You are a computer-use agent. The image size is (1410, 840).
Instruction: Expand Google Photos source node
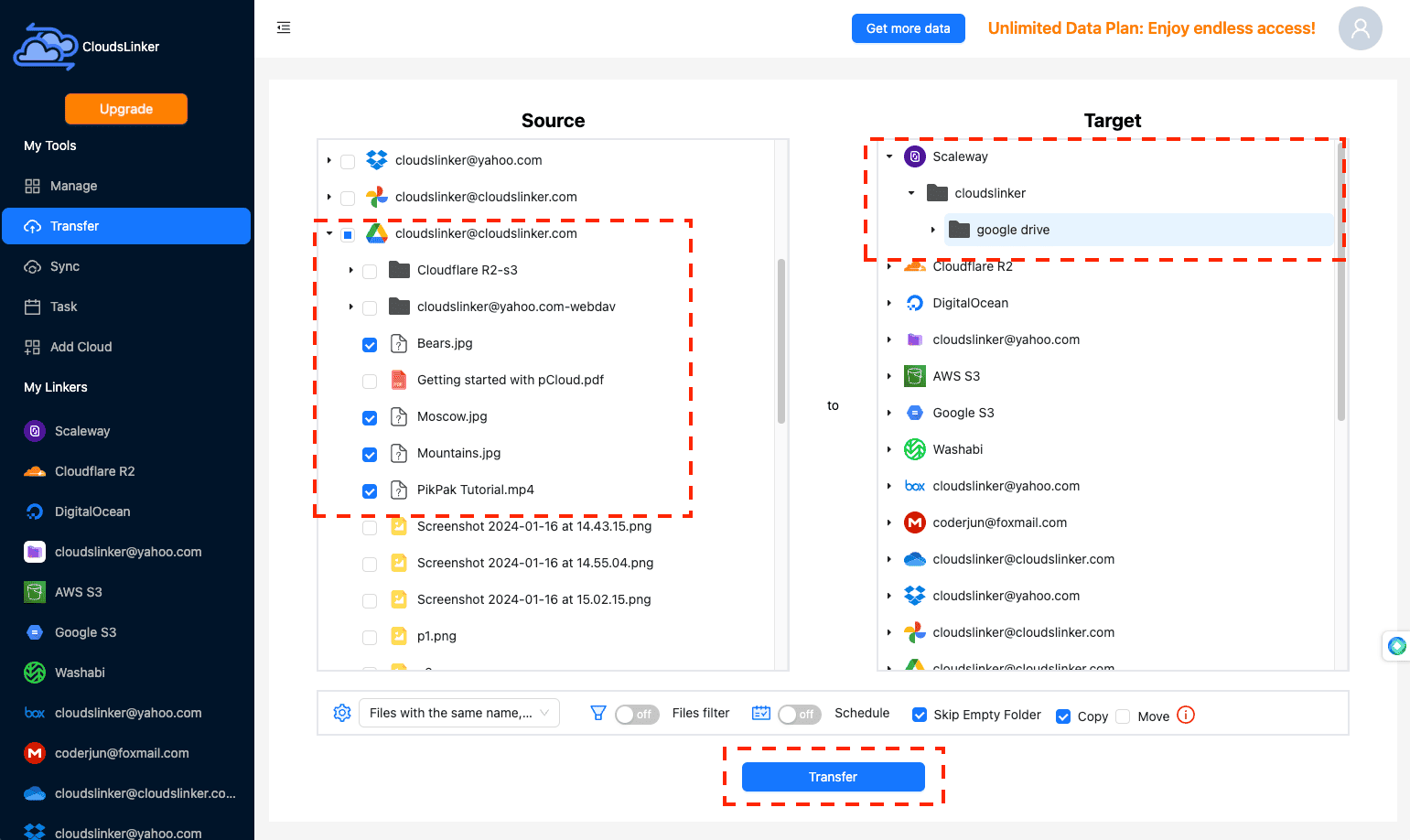point(329,197)
